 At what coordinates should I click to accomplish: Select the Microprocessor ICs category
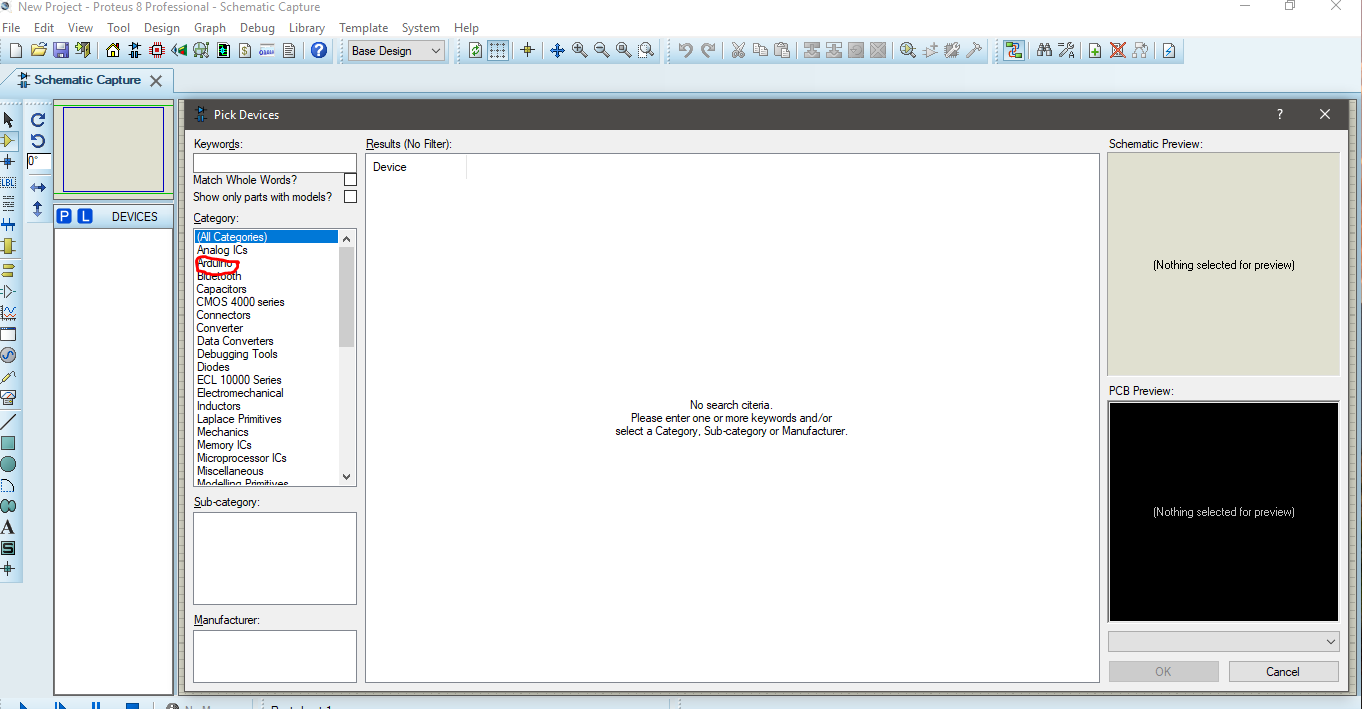click(x=241, y=458)
